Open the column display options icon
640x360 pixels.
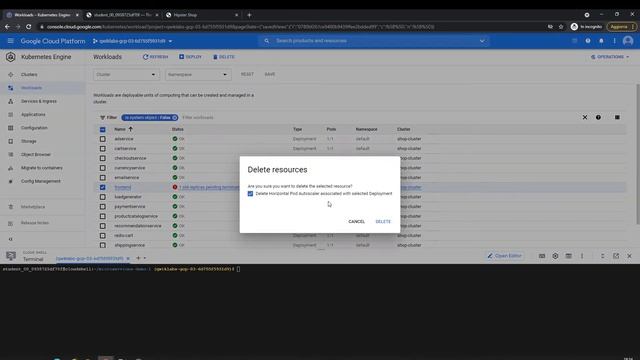(x=617, y=118)
